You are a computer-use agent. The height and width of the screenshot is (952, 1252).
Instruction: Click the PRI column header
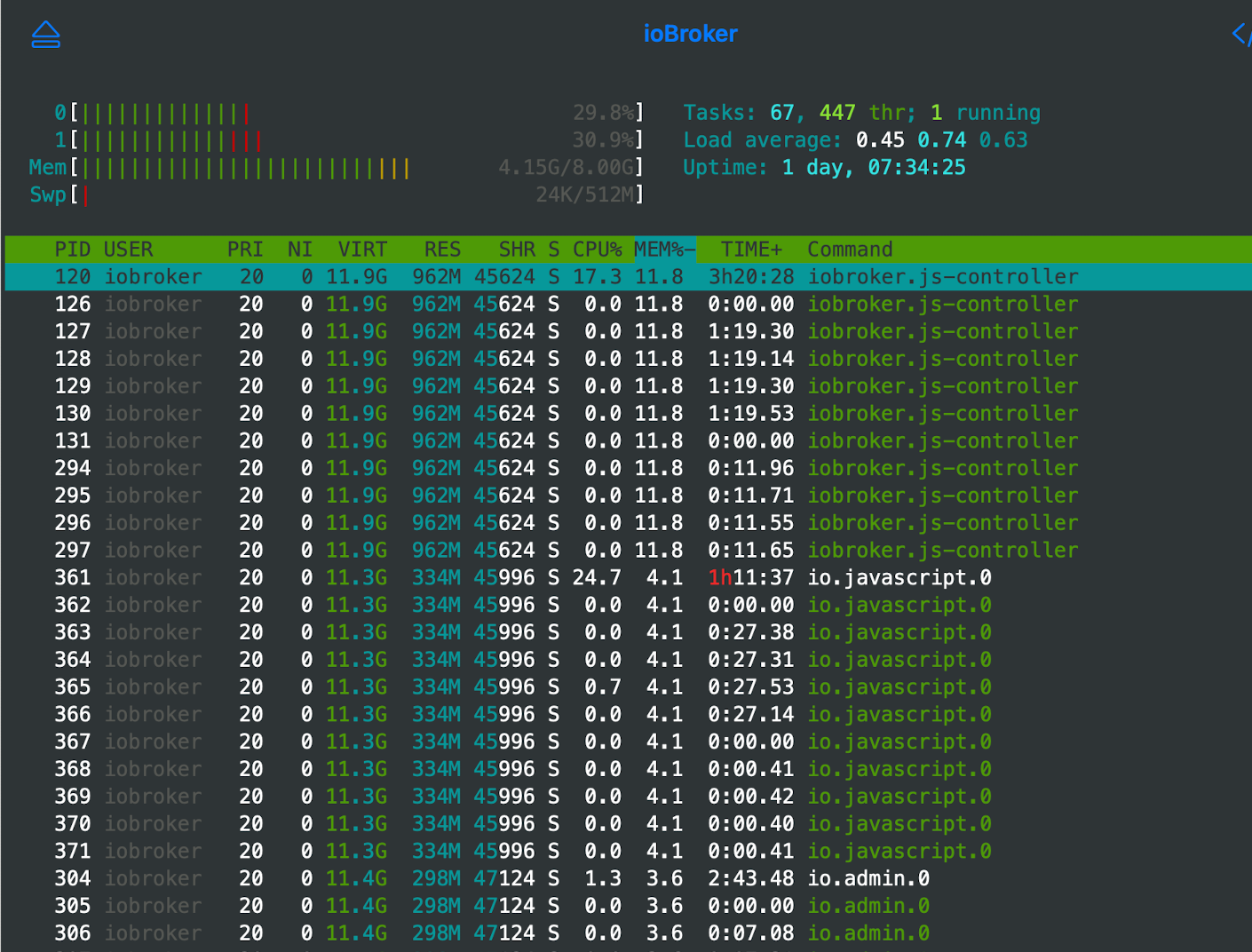[245, 250]
